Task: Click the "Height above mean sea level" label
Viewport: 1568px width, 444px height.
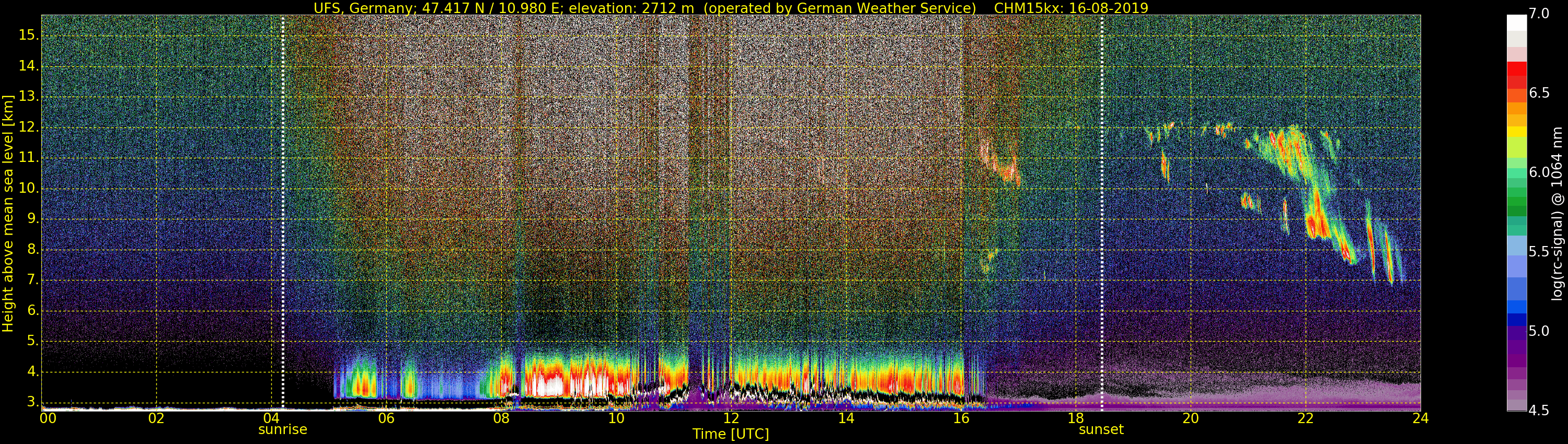Action: click(x=8, y=213)
